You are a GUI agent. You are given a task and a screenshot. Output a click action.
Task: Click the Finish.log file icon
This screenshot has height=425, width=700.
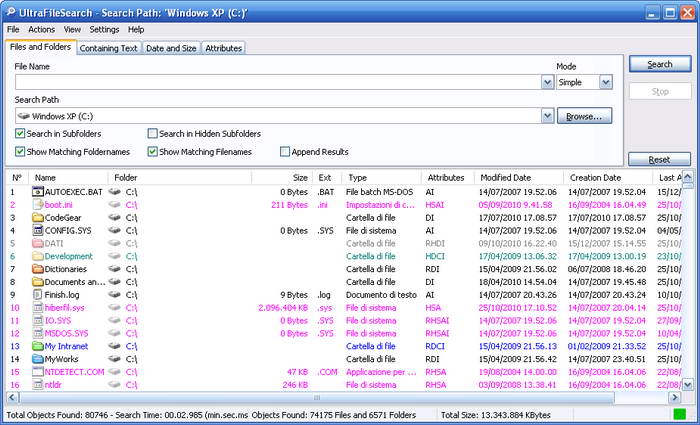coord(38,295)
